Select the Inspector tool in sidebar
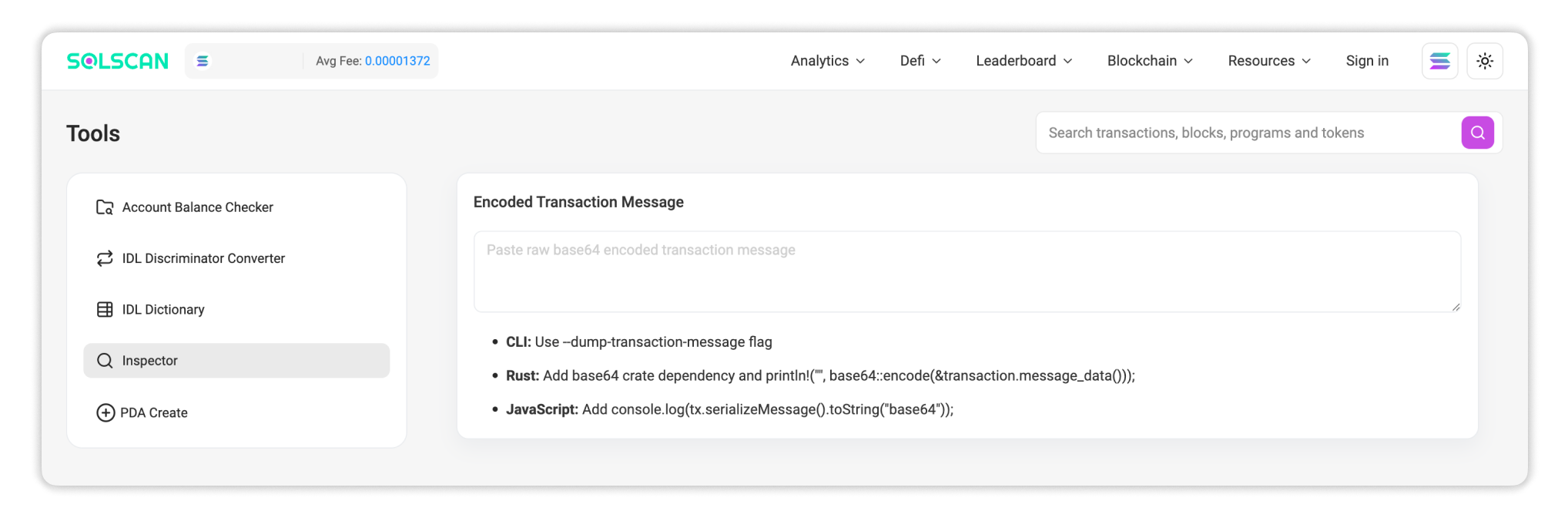 point(236,361)
